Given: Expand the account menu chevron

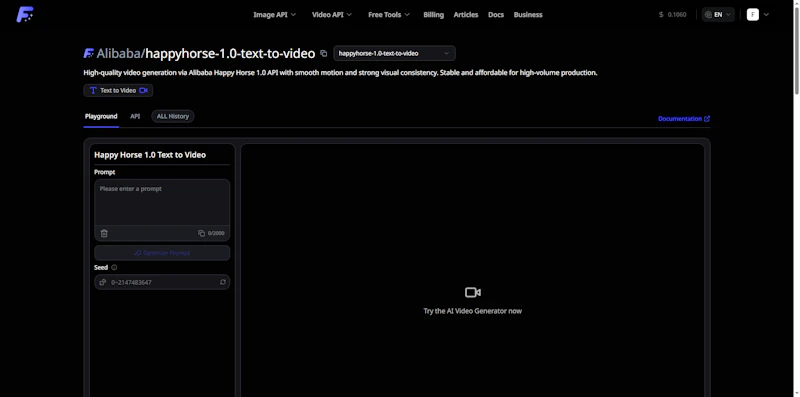Looking at the screenshot, I should (x=766, y=15).
